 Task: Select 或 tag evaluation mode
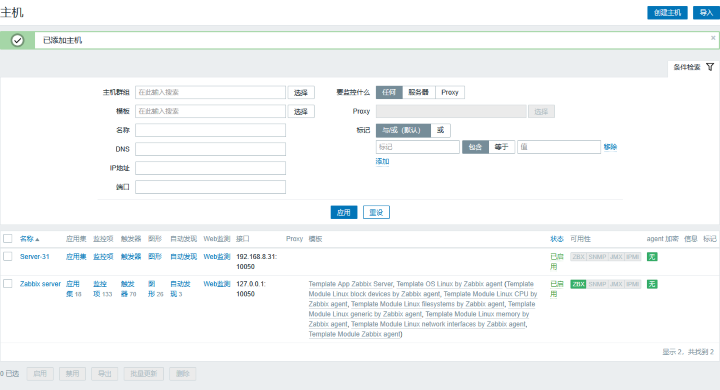[440, 130]
